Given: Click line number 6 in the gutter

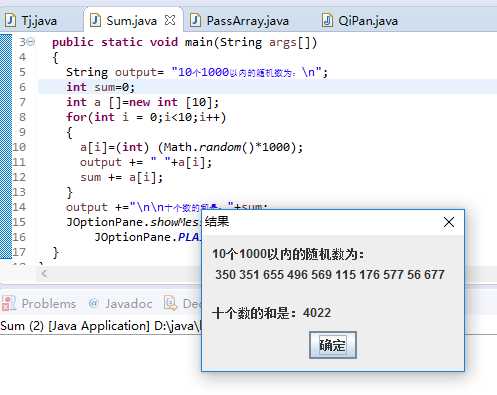Looking at the screenshot, I should [22, 87].
